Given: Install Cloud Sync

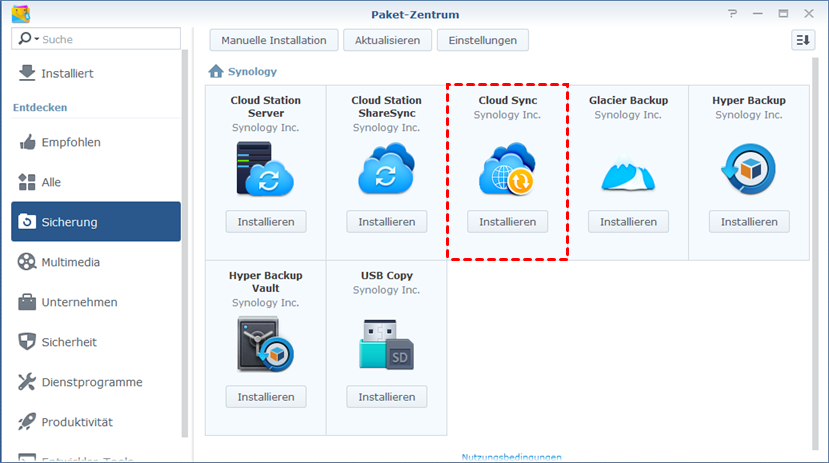Looking at the screenshot, I should coord(508,221).
